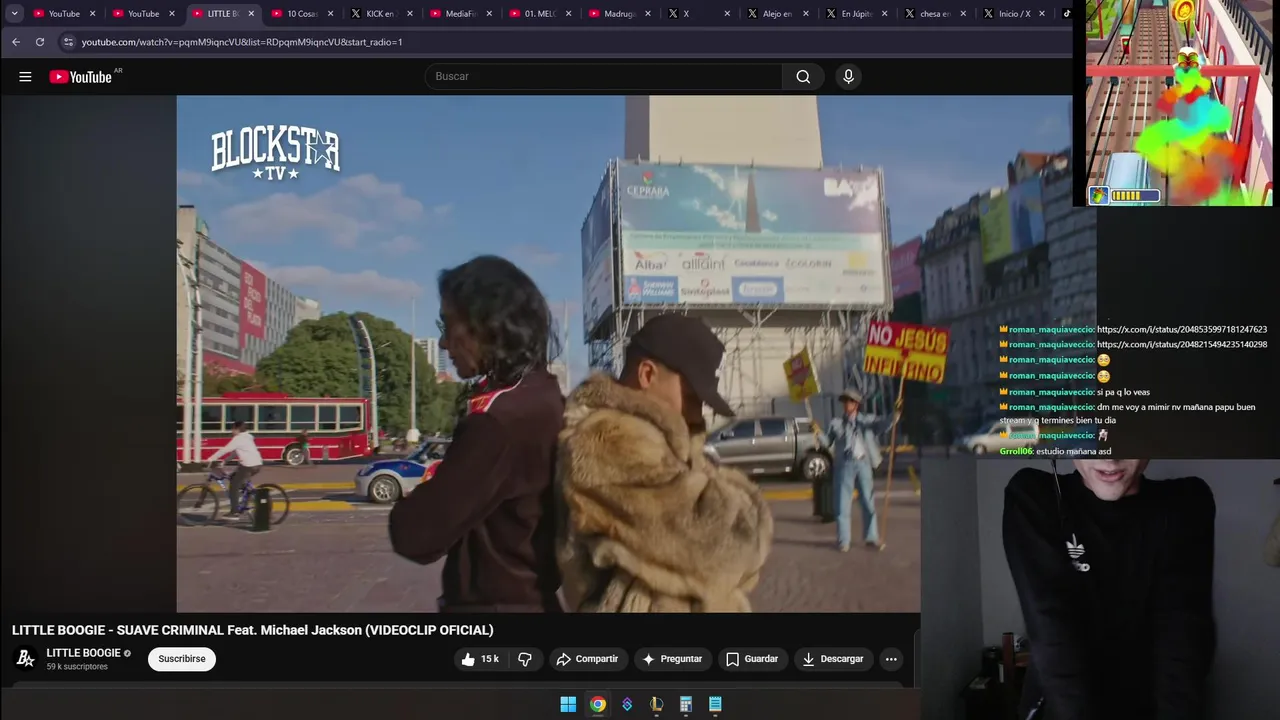This screenshot has width=1280, height=720.
Task: Open more actions three-dot menu under video
Action: [x=891, y=659]
